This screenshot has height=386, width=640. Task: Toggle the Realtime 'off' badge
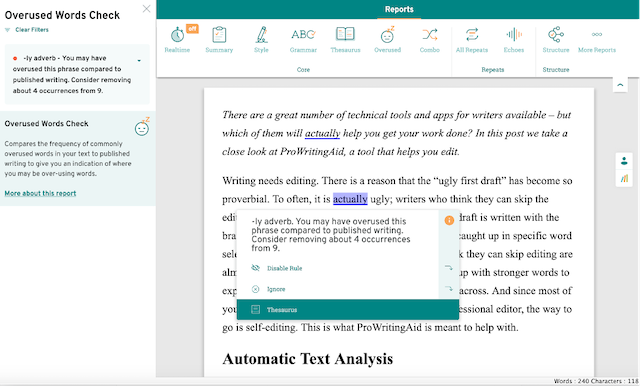coord(192,29)
